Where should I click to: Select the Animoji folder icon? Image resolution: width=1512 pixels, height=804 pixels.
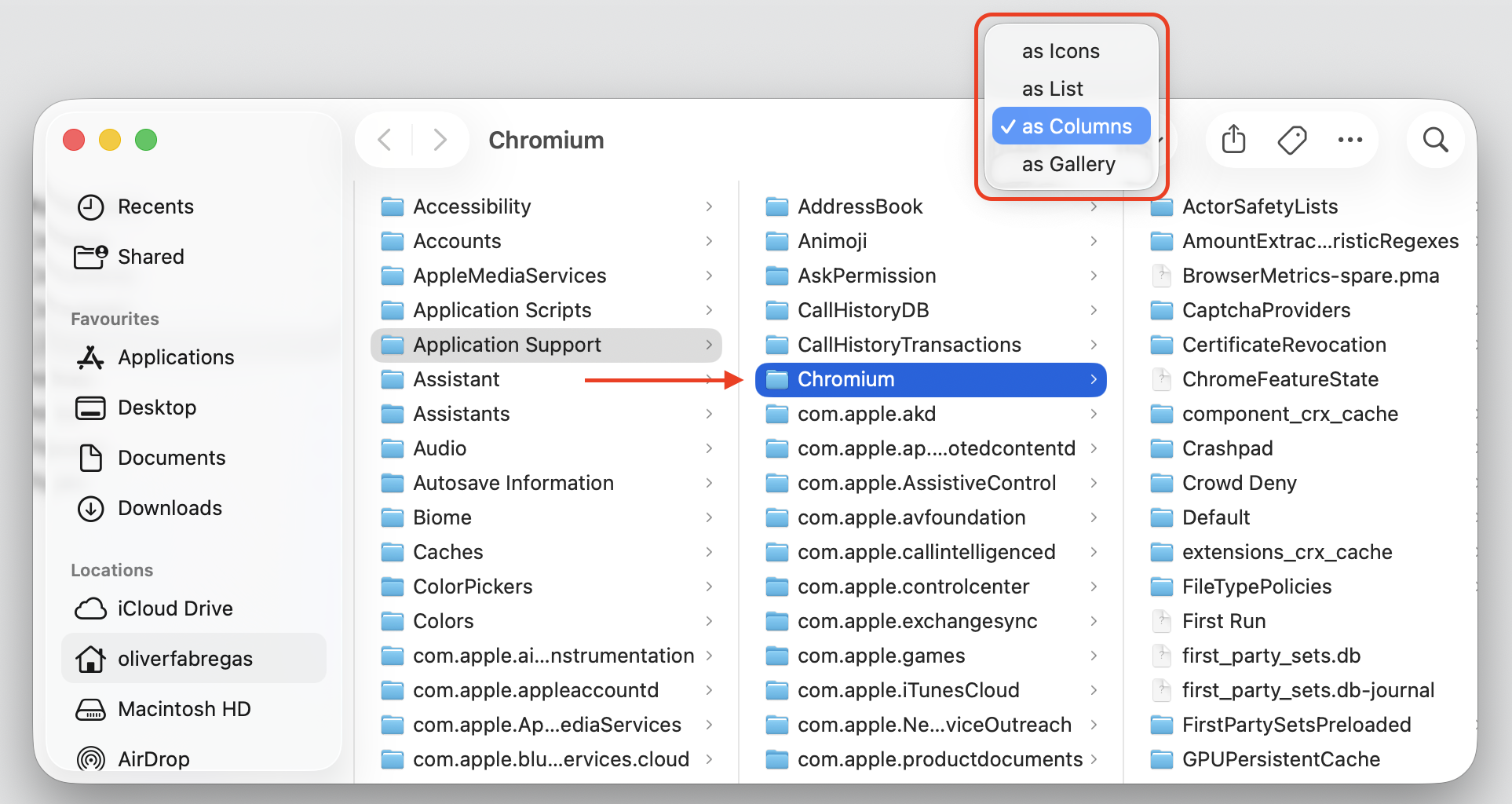tap(776, 241)
